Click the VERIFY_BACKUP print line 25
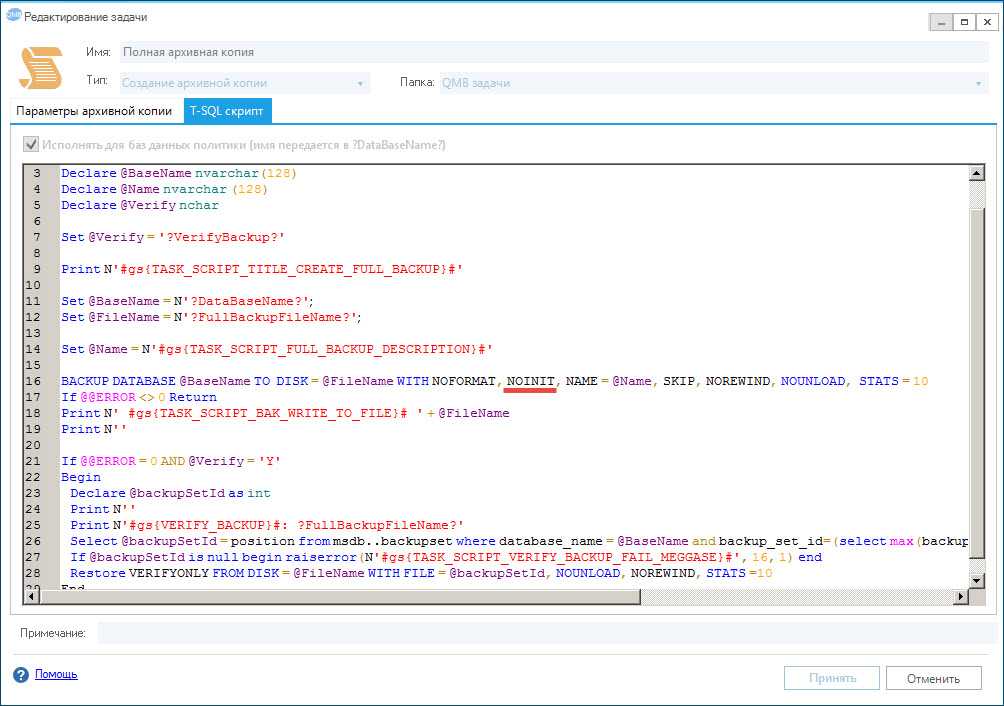Image resolution: width=1004 pixels, height=706 pixels. click(267, 525)
